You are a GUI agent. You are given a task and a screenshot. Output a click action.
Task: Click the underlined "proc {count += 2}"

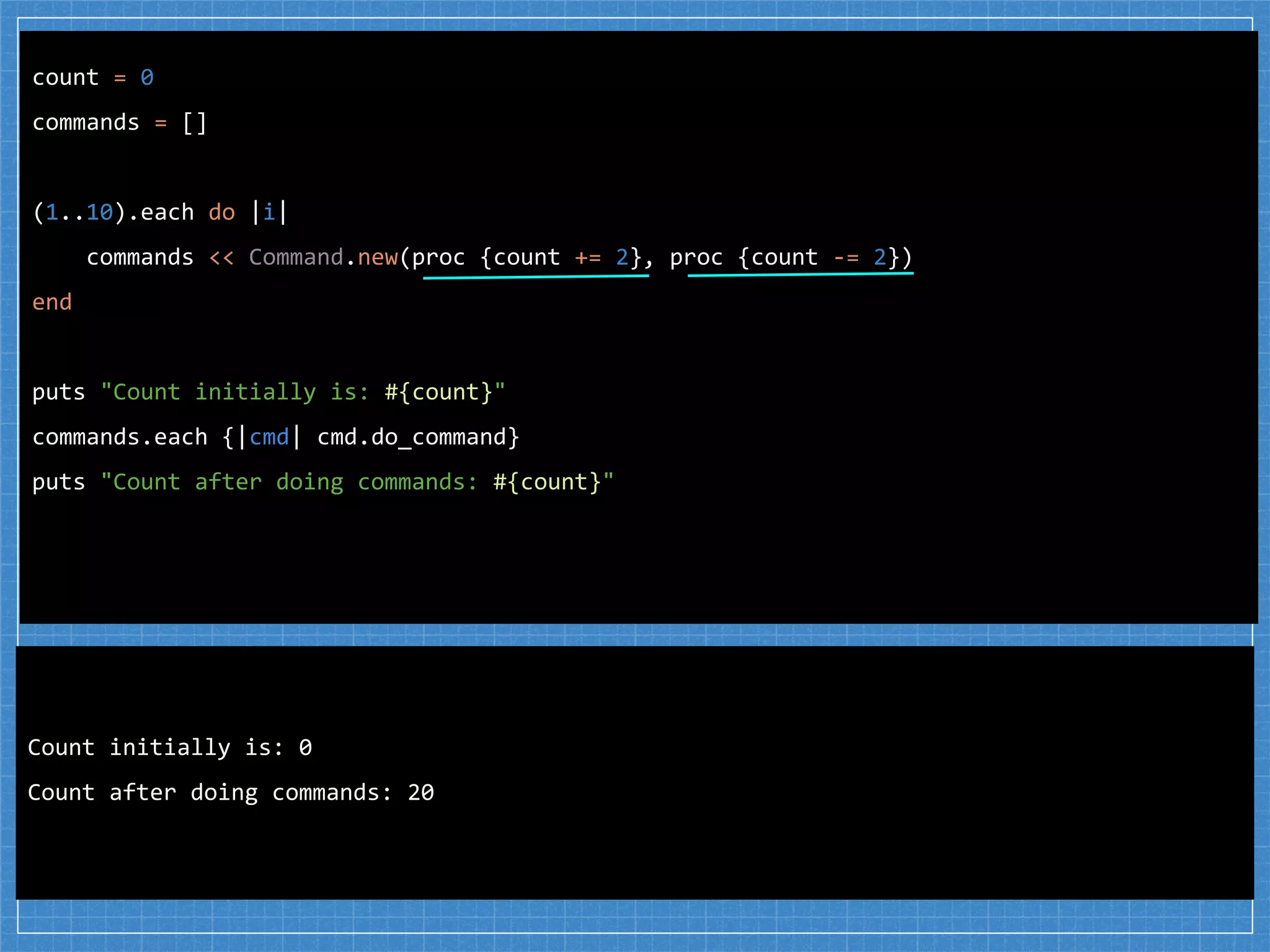coord(526,257)
